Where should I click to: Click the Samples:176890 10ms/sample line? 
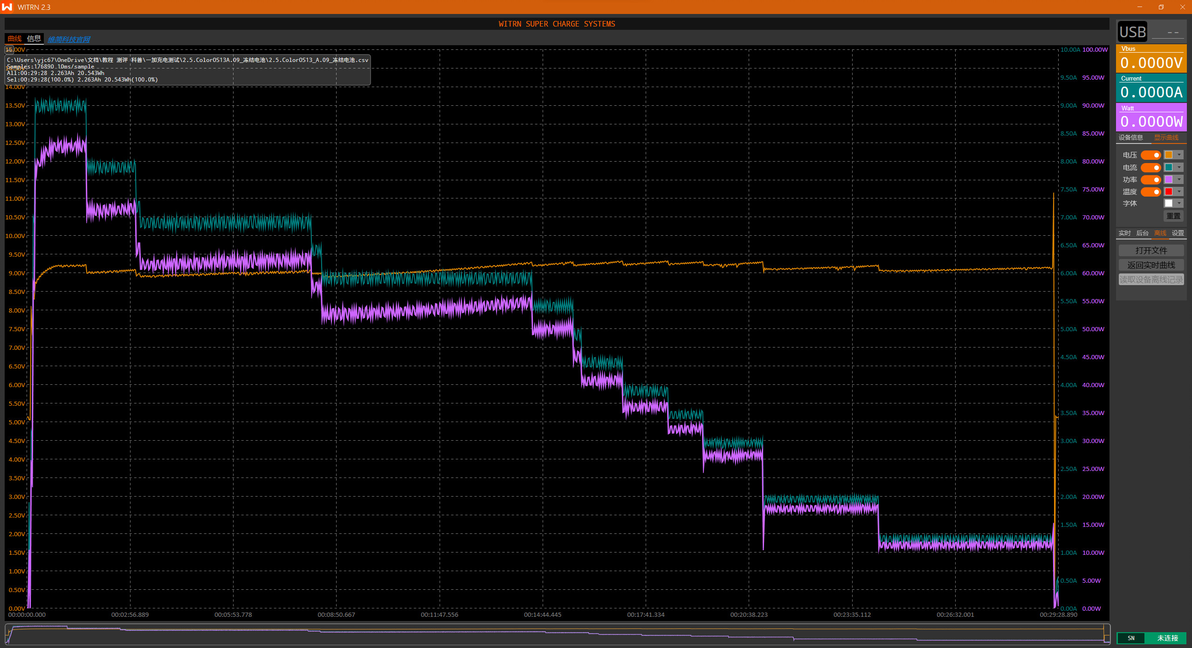pyautogui.click(x=50, y=66)
